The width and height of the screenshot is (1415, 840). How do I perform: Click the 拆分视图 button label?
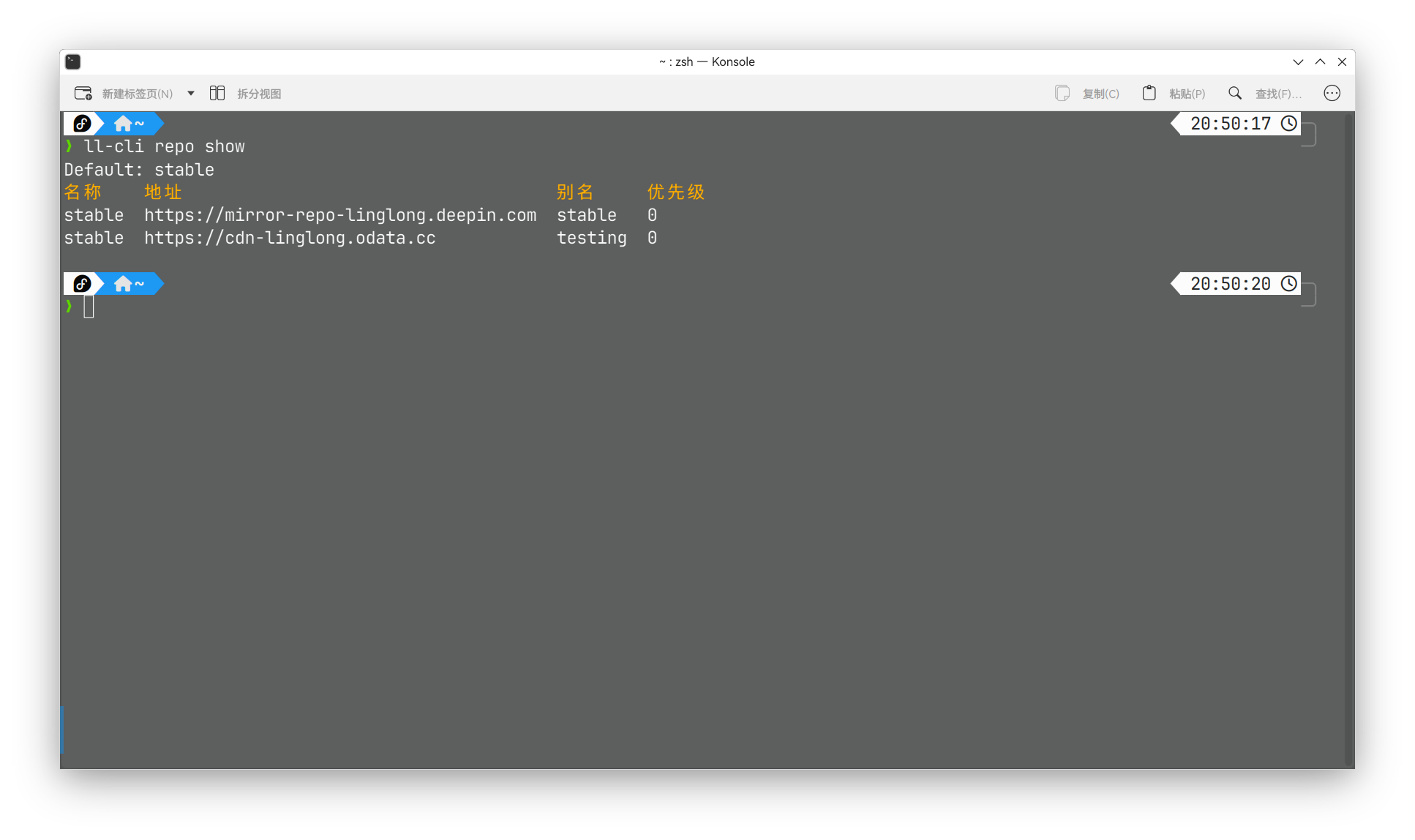(x=259, y=94)
